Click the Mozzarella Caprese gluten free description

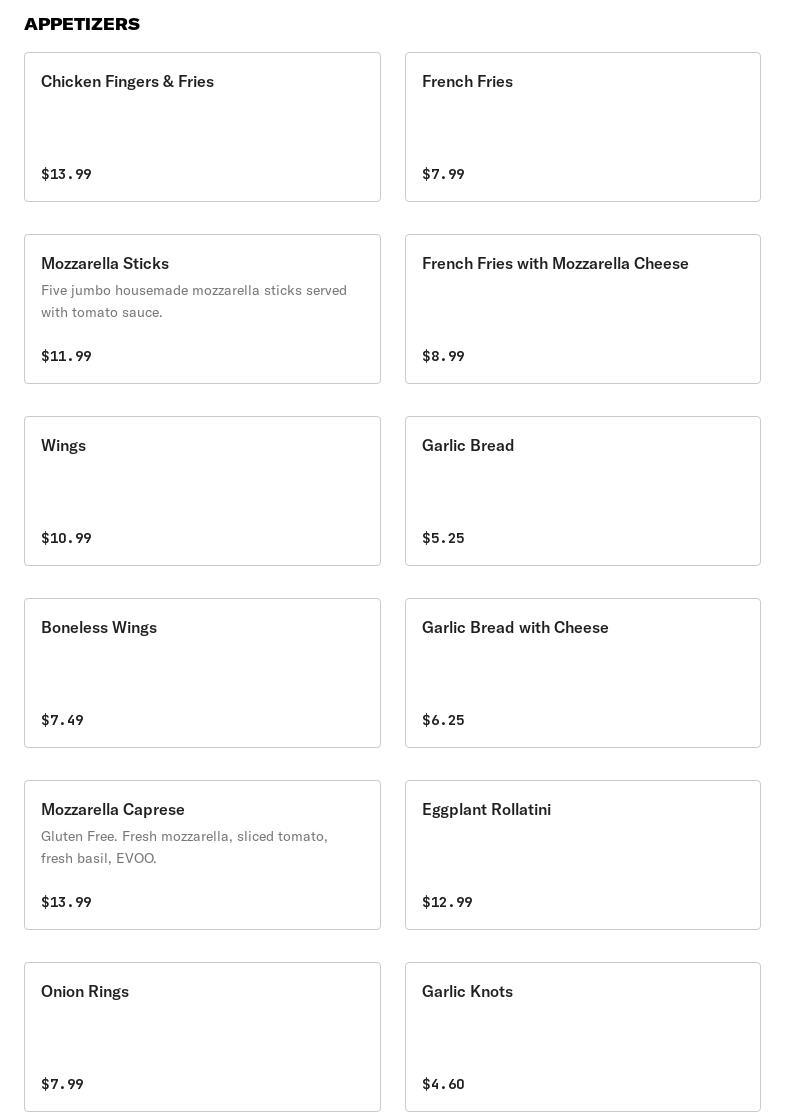point(184,847)
